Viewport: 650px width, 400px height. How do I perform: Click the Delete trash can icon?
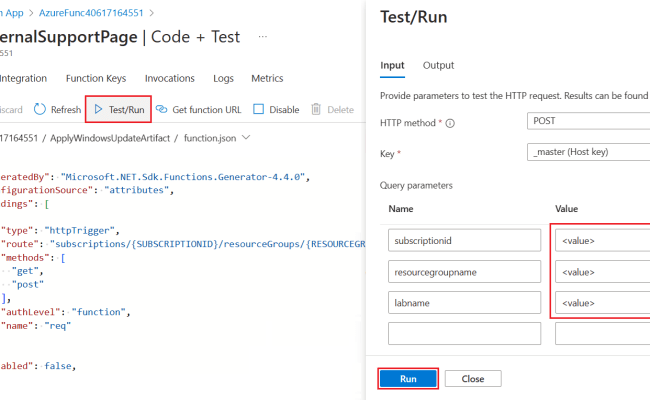316,109
